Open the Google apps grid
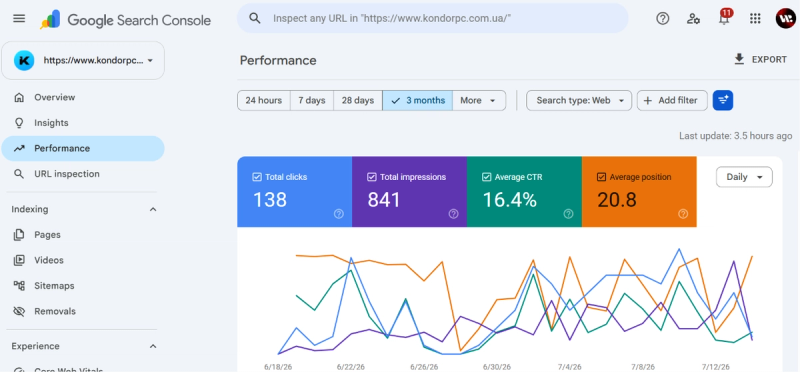 point(755,19)
